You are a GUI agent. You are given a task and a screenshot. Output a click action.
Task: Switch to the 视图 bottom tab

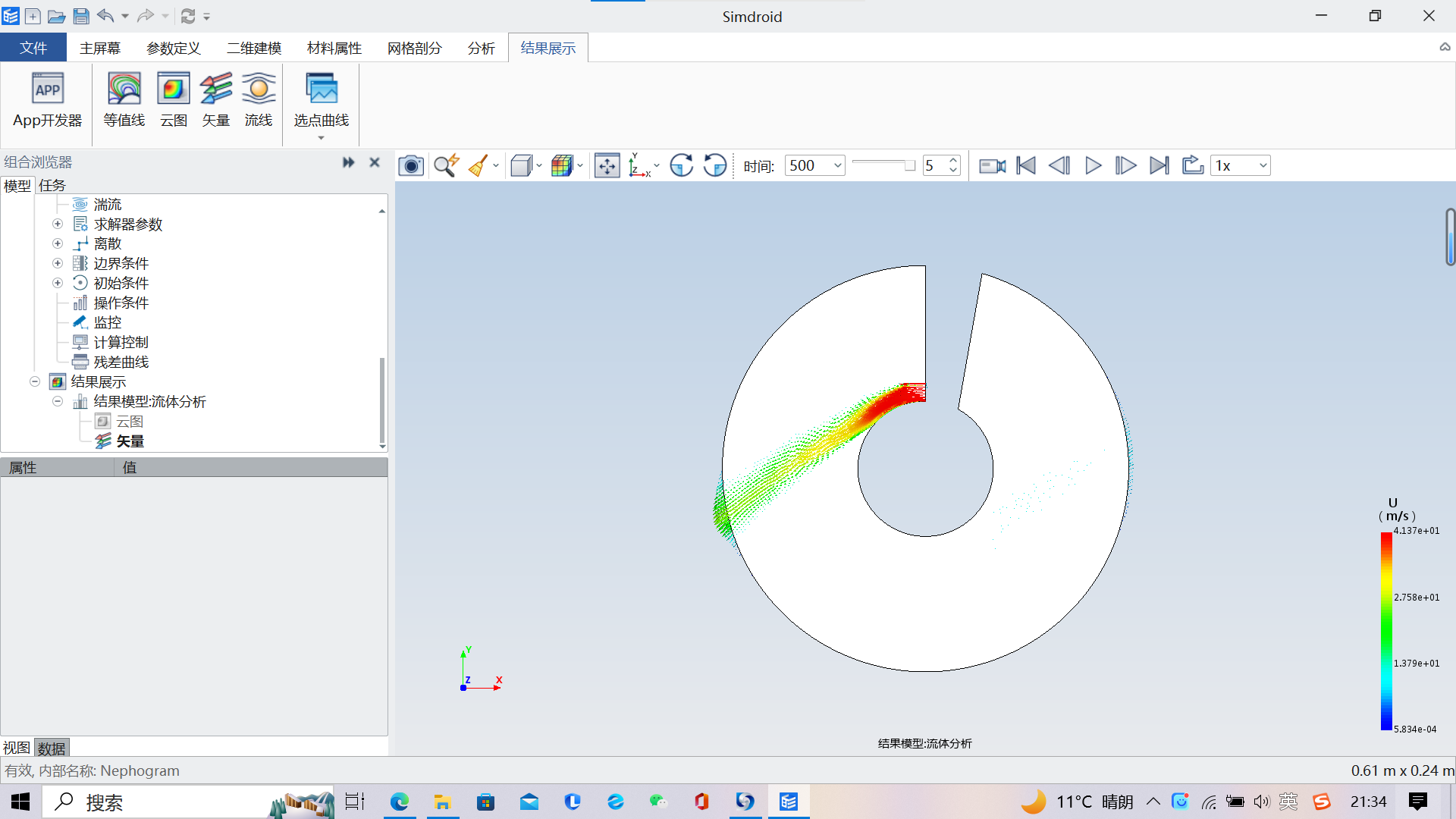tap(17, 748)
